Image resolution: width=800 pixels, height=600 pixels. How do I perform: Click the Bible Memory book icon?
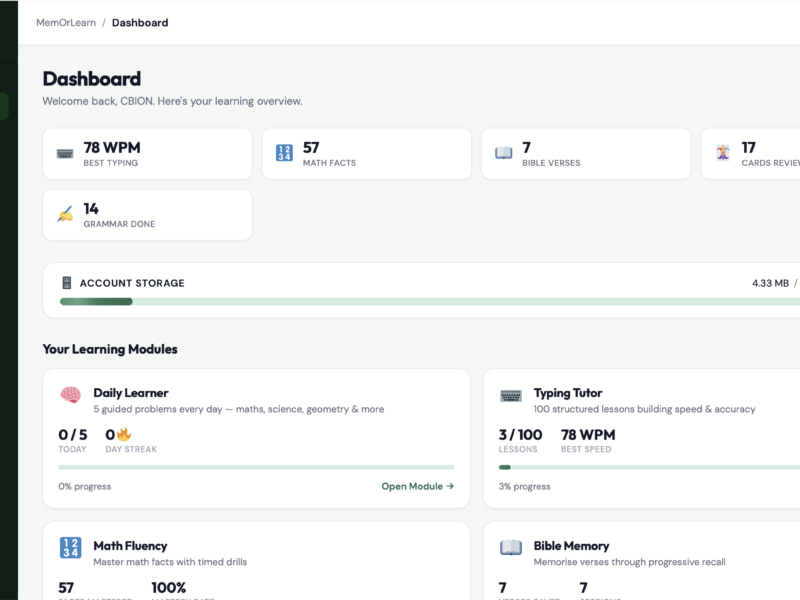tap(511, 547)
